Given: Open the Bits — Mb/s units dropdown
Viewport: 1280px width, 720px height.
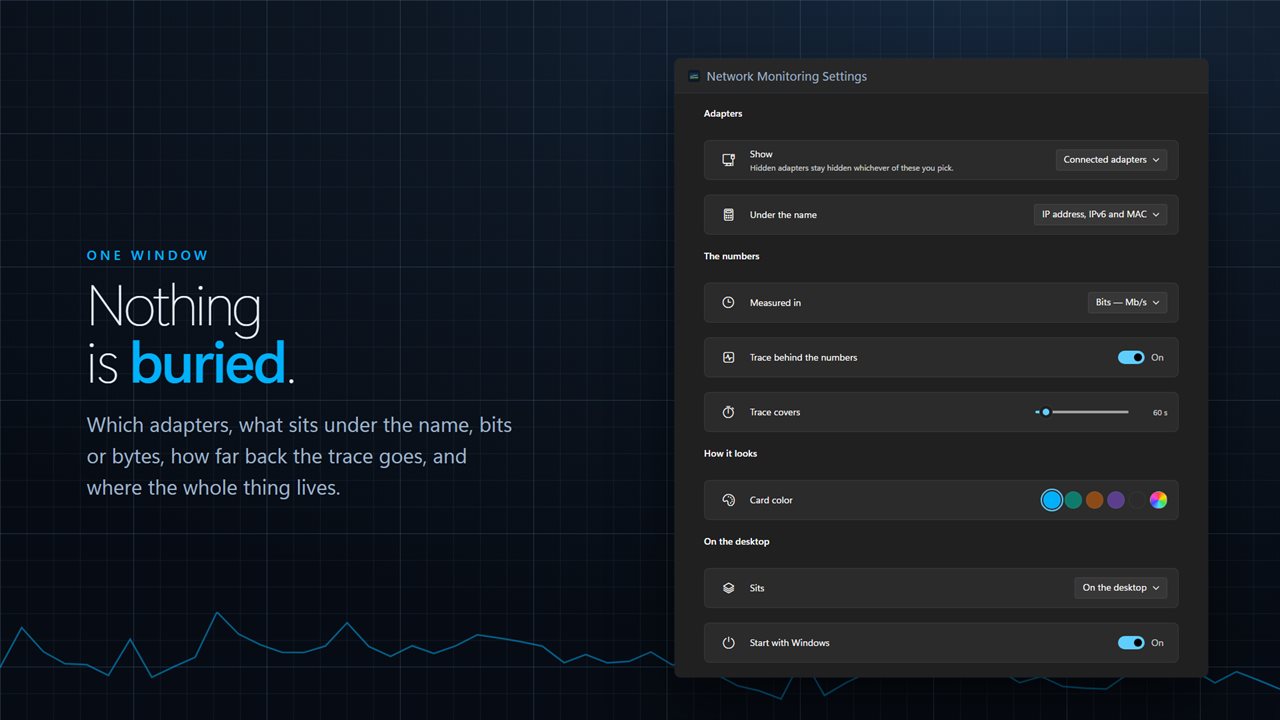Looking at the screenshot, I should point(1127,302).
